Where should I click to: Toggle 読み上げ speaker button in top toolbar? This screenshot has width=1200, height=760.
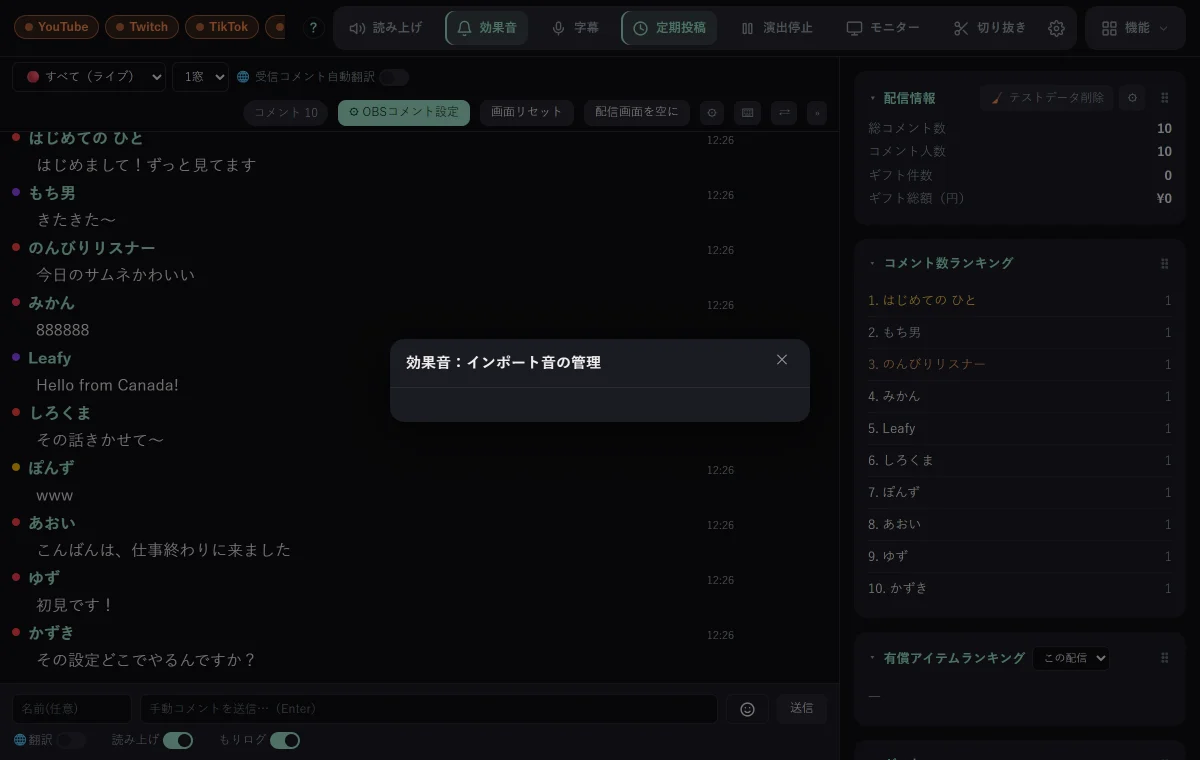(386, 28)
